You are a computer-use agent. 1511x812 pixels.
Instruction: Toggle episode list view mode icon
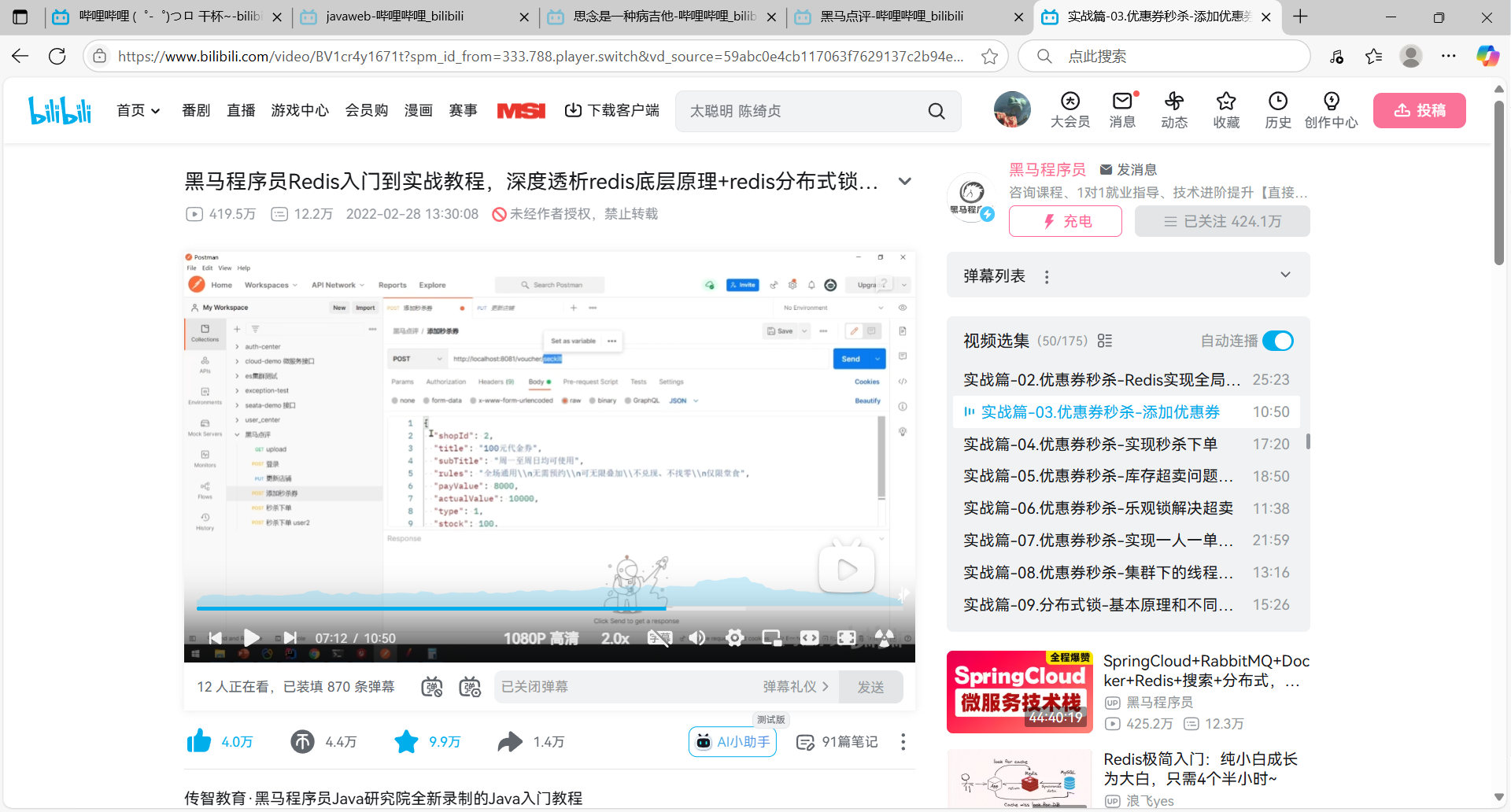[1105, 341]
